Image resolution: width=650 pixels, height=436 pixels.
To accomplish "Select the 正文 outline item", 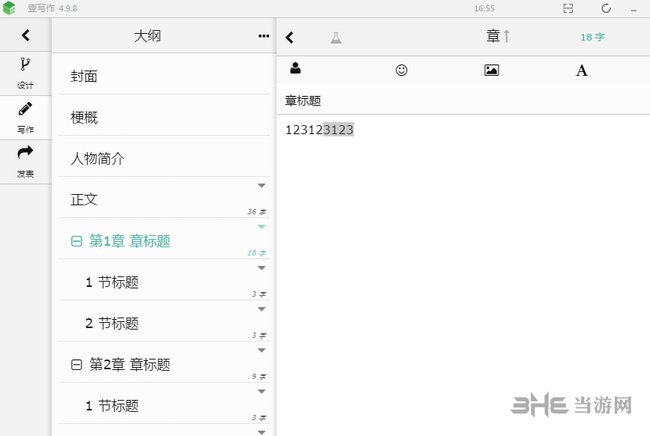I will 164,199.
